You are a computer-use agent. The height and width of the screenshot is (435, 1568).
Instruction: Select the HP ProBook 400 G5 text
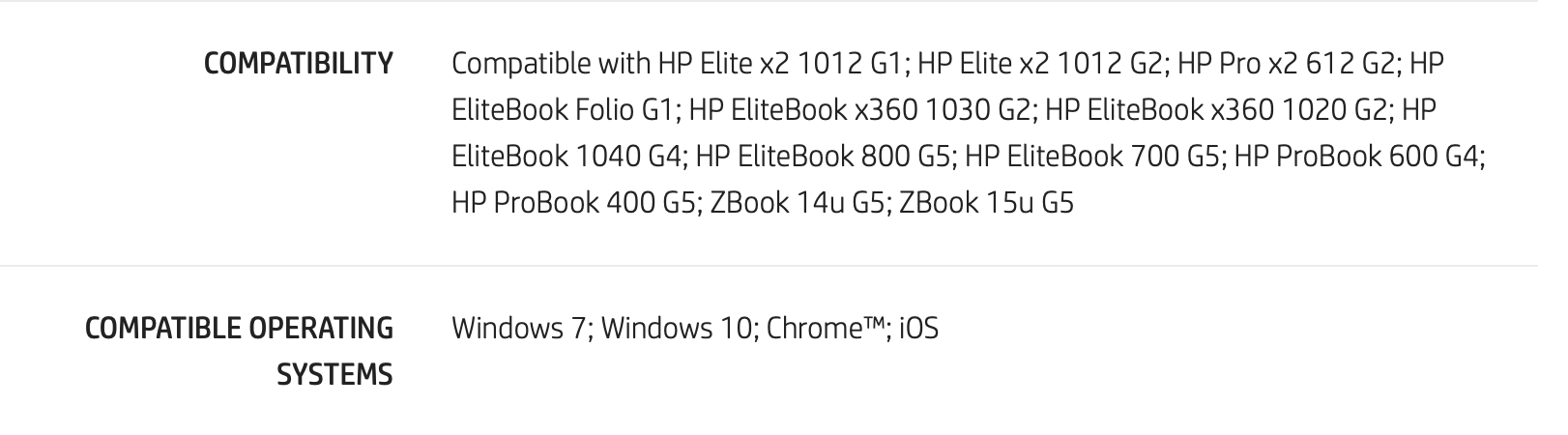(x=572, y=203)
